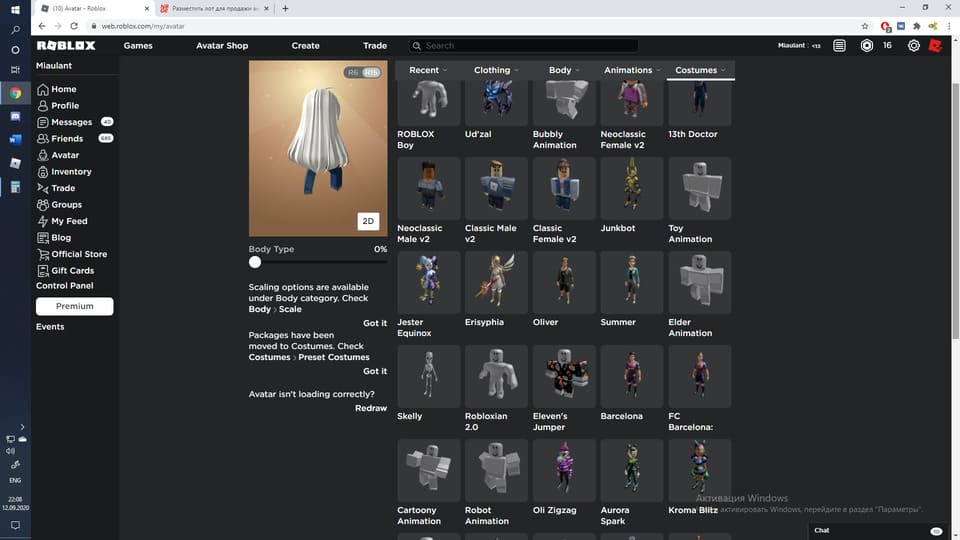The width and height of the screenshot is (960, 540).
Task: Select the Costumes tab
Action: tap(700, 71)
